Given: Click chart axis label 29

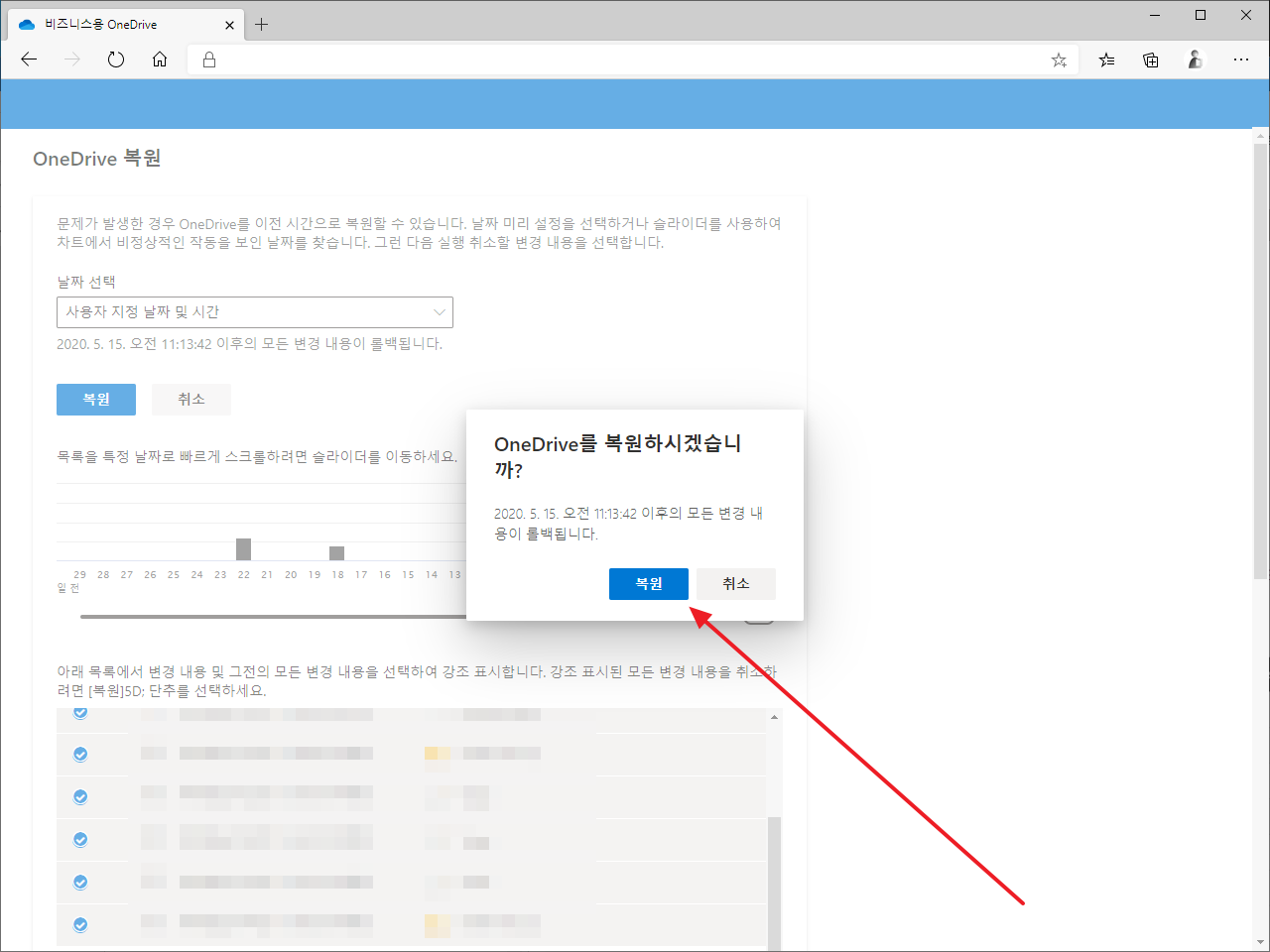Looking at the screenshot, I should point(79,575).
